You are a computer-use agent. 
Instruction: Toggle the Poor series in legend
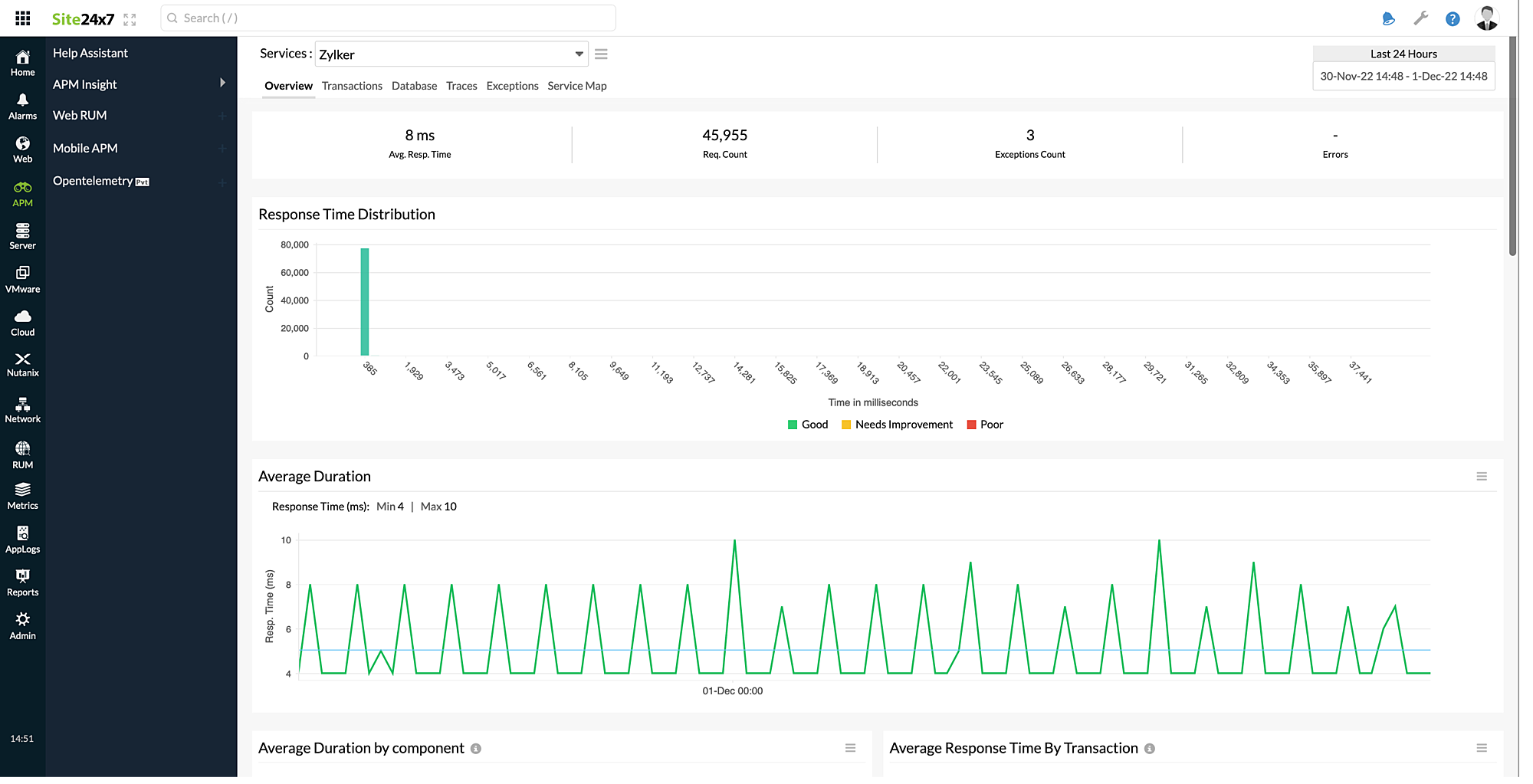[x=985, y=425]
